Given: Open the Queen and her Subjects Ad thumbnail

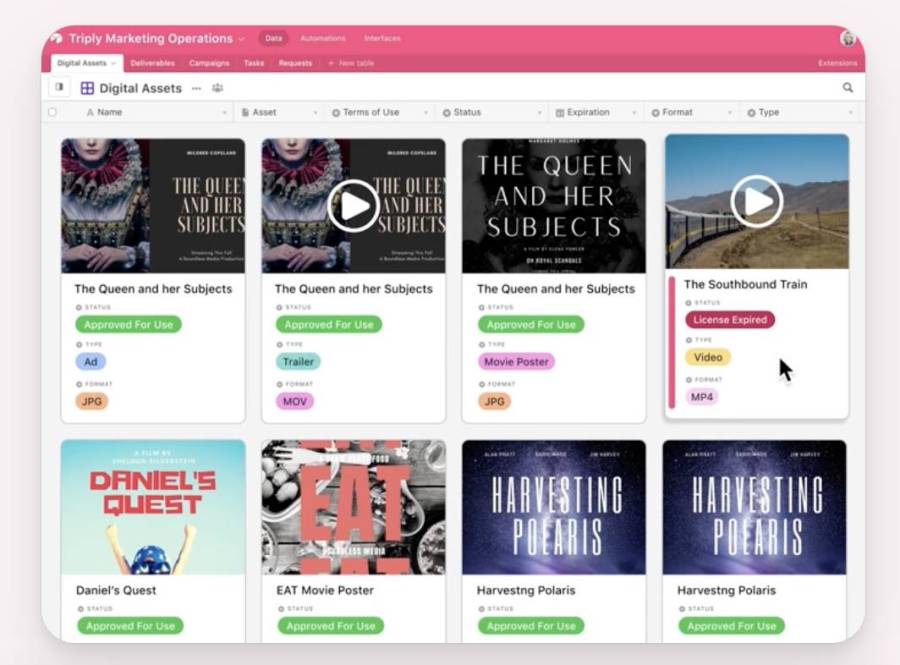Looking at the screenshot, I should click(x=153, y=206).
